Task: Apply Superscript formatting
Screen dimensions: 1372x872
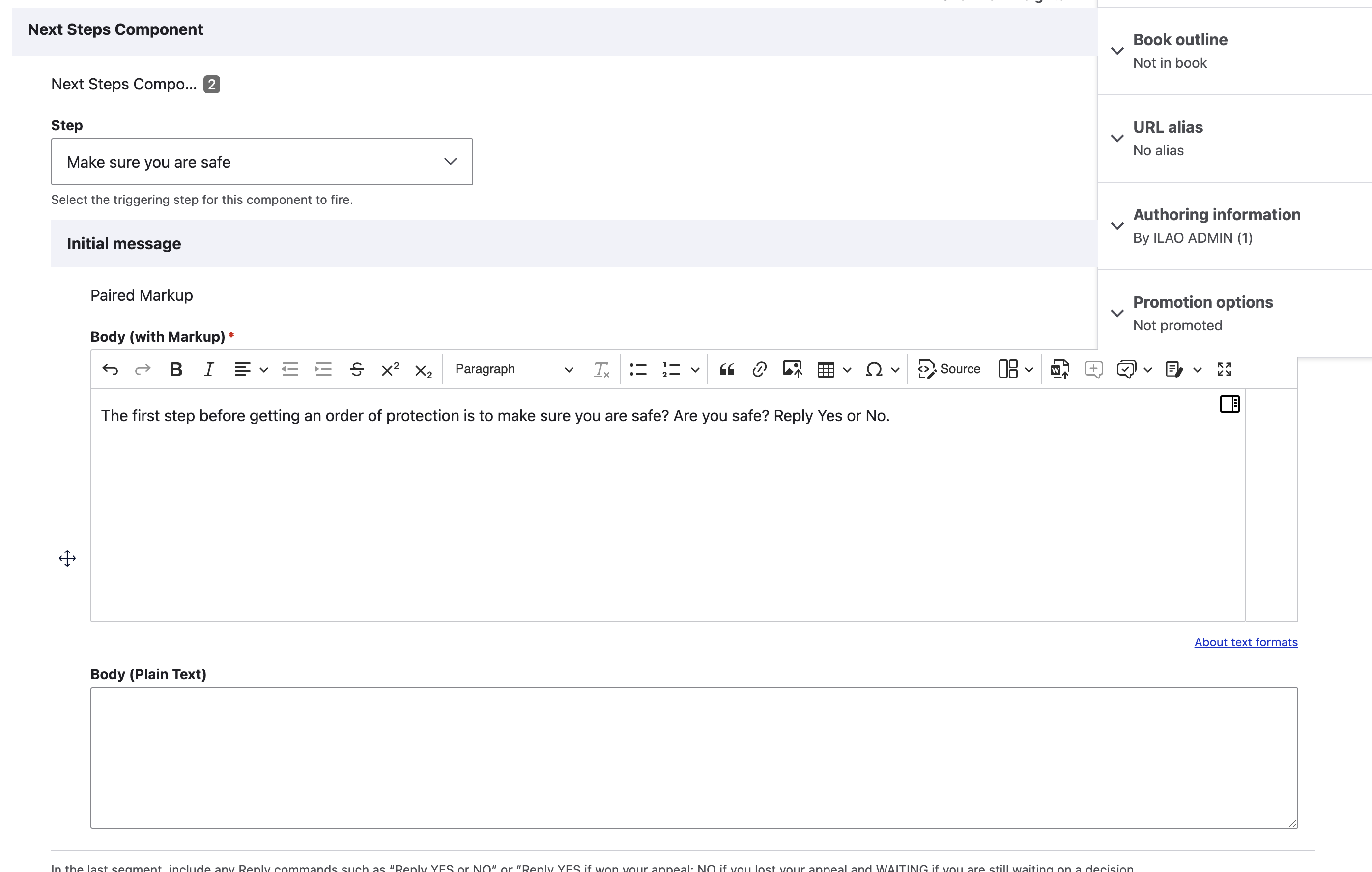Action: [x=390, y=369]
